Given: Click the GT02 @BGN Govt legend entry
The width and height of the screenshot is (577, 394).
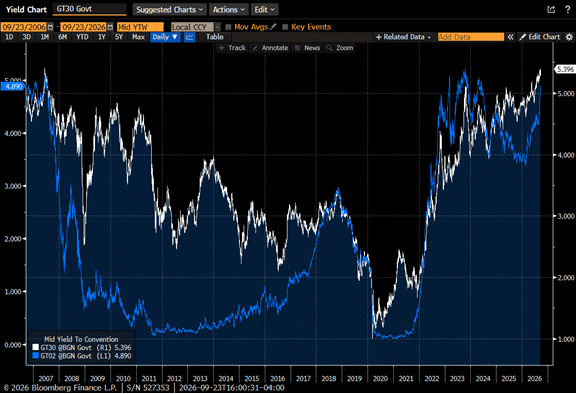Looking at the screenshot, I should click(82, 356).
